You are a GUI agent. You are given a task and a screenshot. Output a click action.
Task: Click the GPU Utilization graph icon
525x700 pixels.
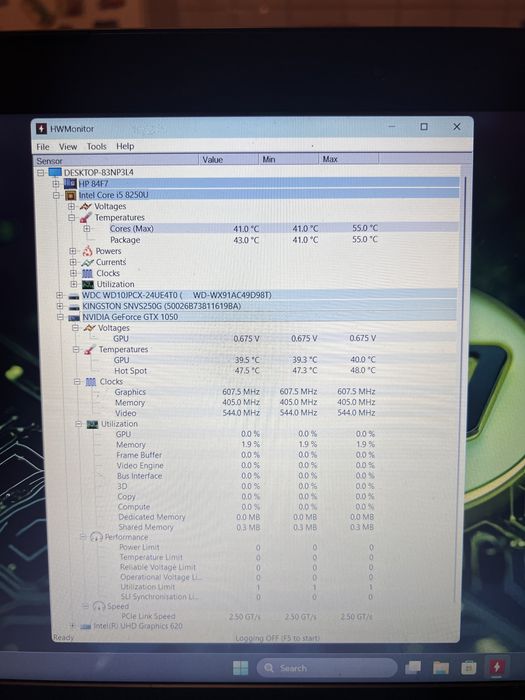(x=92, y=424)
